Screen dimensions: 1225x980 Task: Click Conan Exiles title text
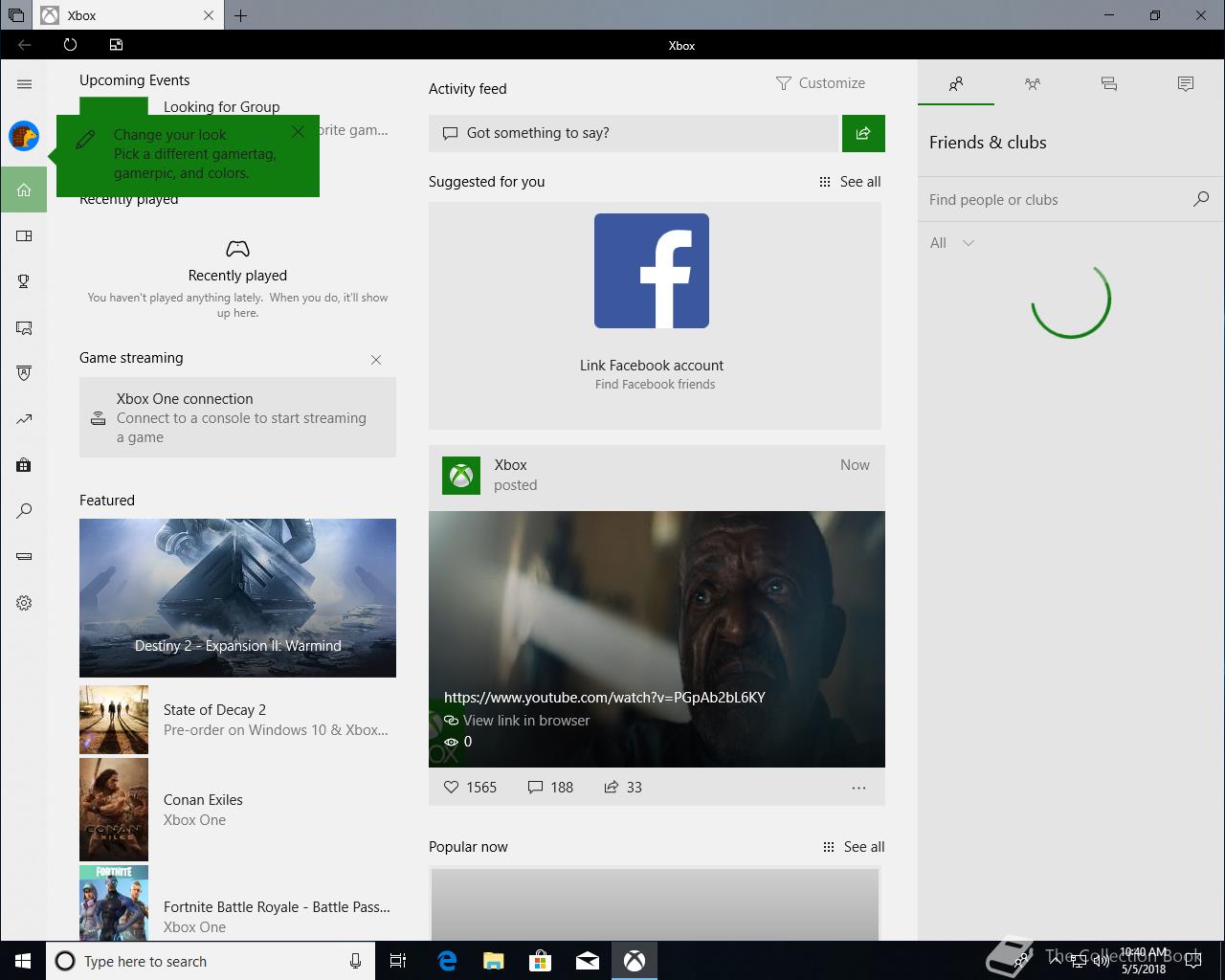coord(203,800)
